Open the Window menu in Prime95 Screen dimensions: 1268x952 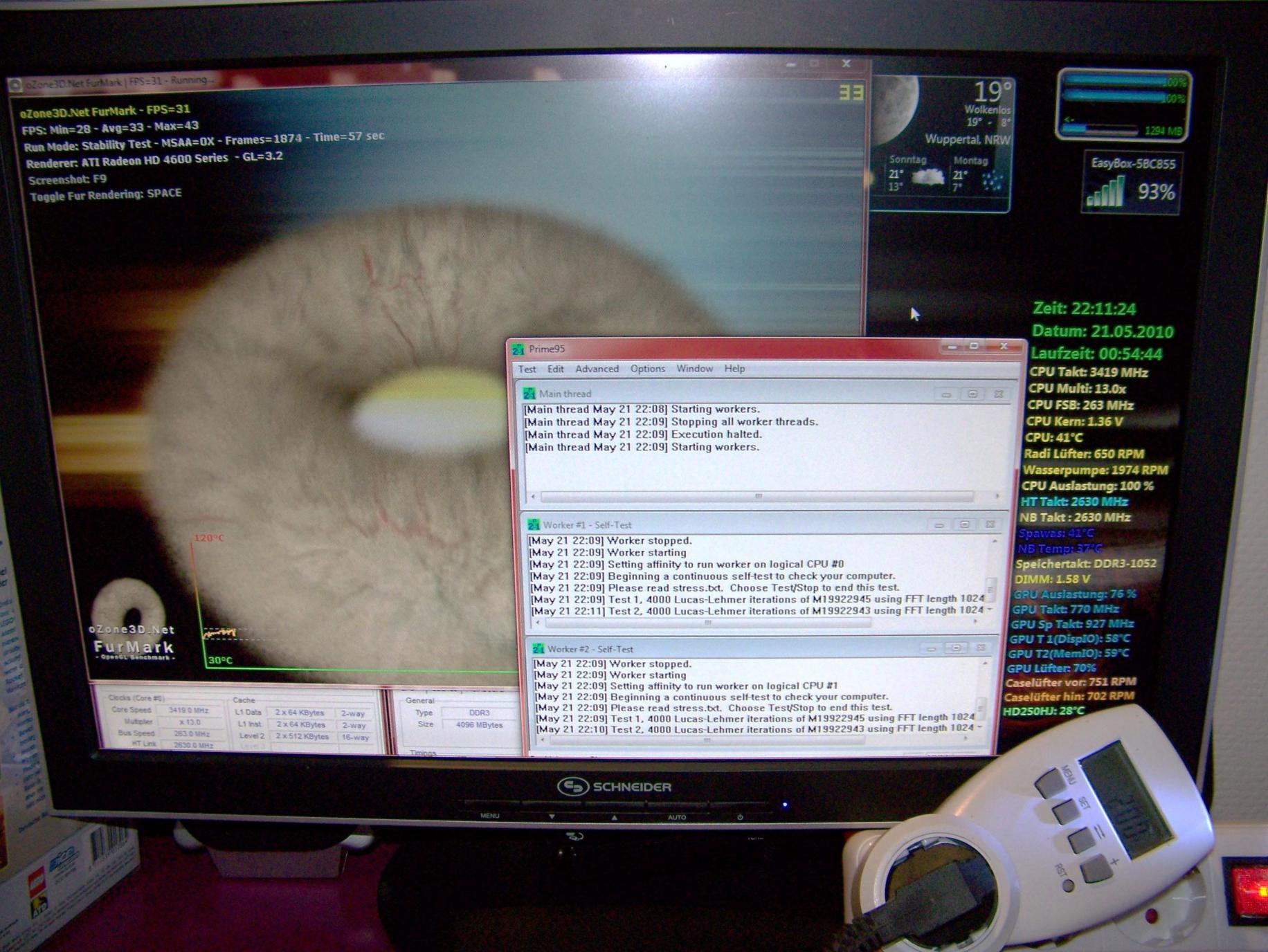tap(694, 369)
